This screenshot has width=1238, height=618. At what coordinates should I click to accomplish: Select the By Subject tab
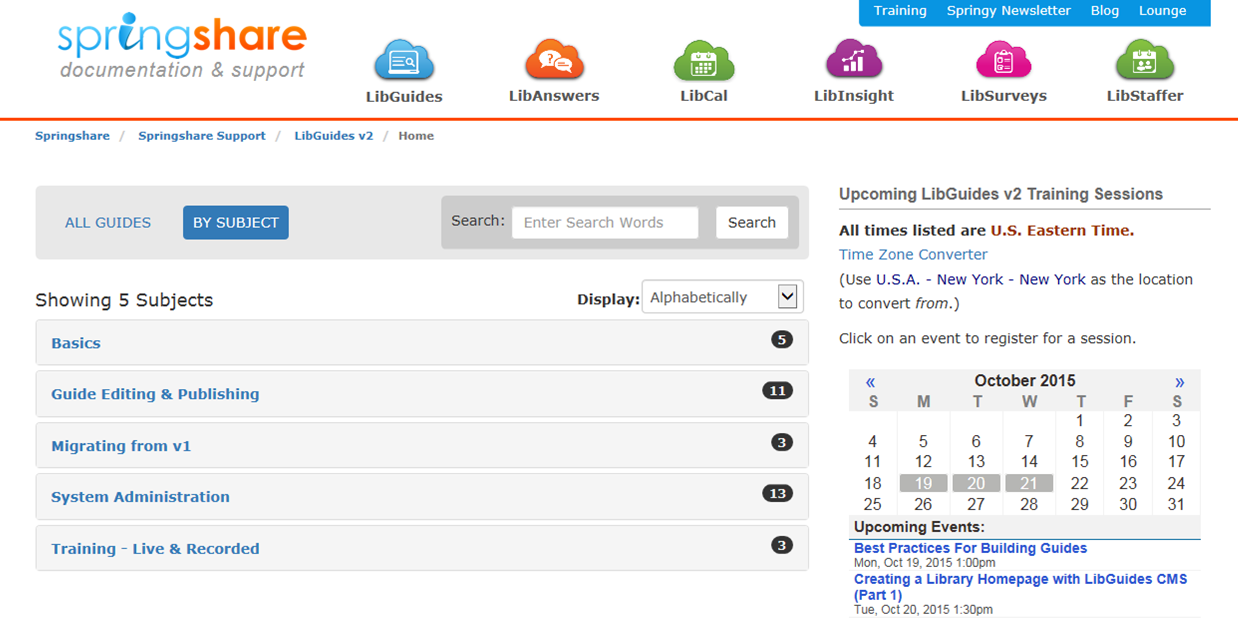(x=236, y=223)
